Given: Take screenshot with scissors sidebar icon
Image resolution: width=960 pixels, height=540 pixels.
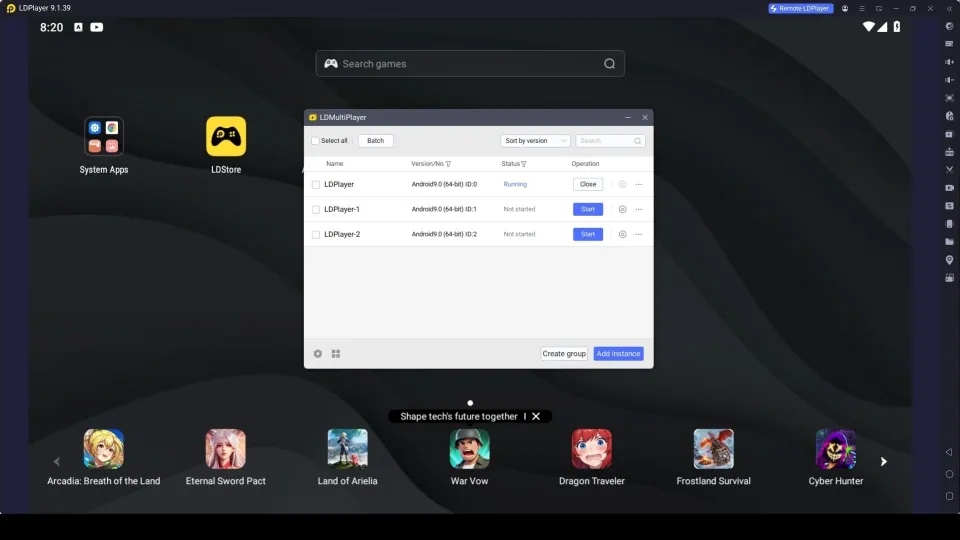Looking at the screenshot, I should pyautogui.click(x=949, y=170).
